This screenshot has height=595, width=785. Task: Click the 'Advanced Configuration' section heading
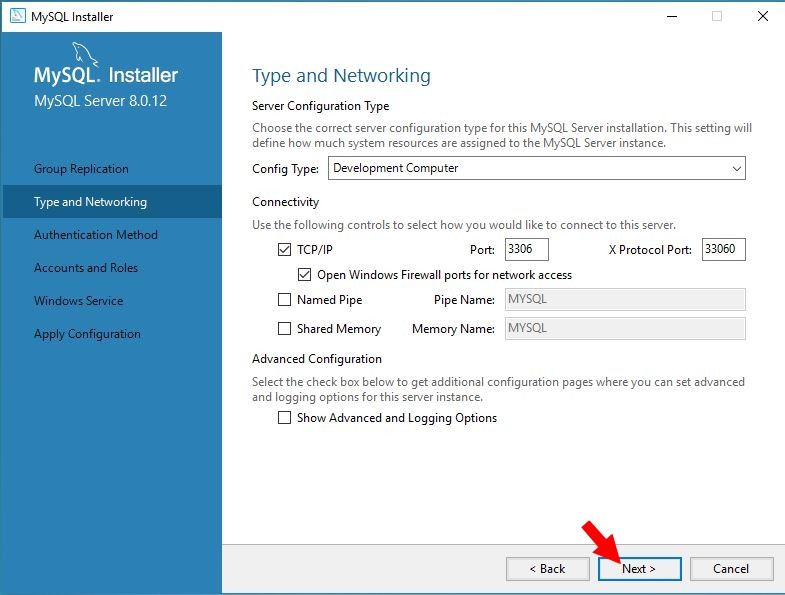317,359
